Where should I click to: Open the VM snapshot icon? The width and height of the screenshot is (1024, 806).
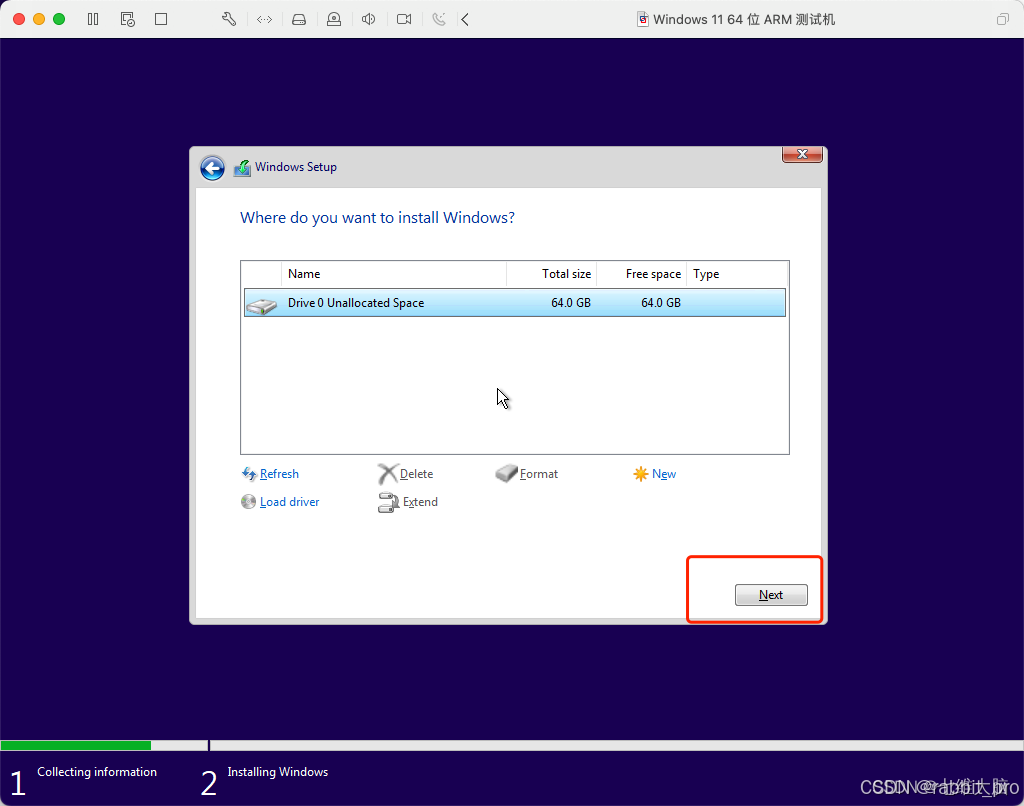click(x=127, y=20)
